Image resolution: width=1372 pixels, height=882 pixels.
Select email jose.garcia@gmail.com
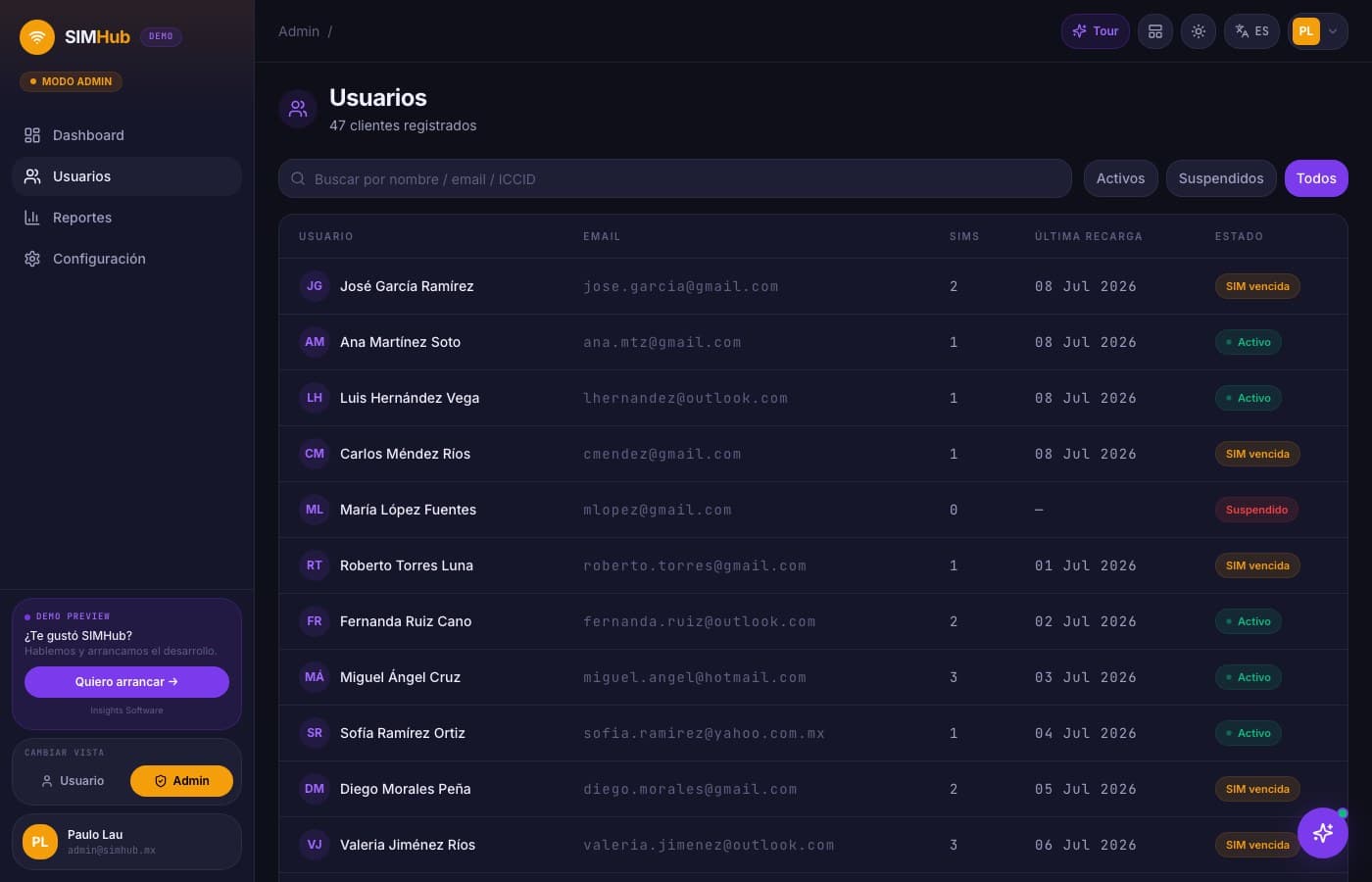pos(681,287)
